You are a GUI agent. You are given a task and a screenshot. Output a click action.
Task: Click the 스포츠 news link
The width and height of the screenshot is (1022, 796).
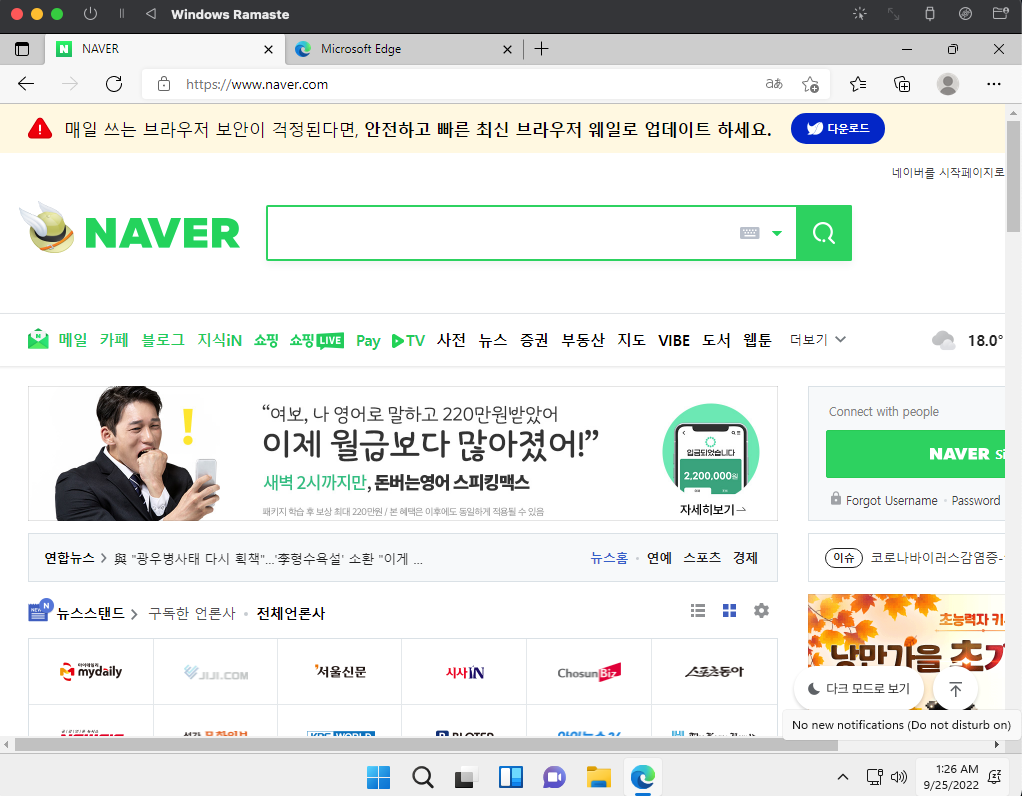(702, 558)
